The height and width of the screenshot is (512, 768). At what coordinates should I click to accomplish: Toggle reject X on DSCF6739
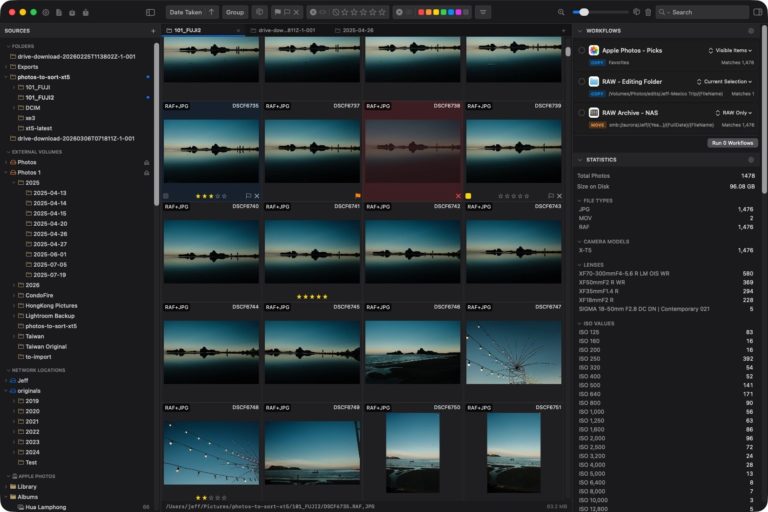pyautogui.click(x=559, y=195)
